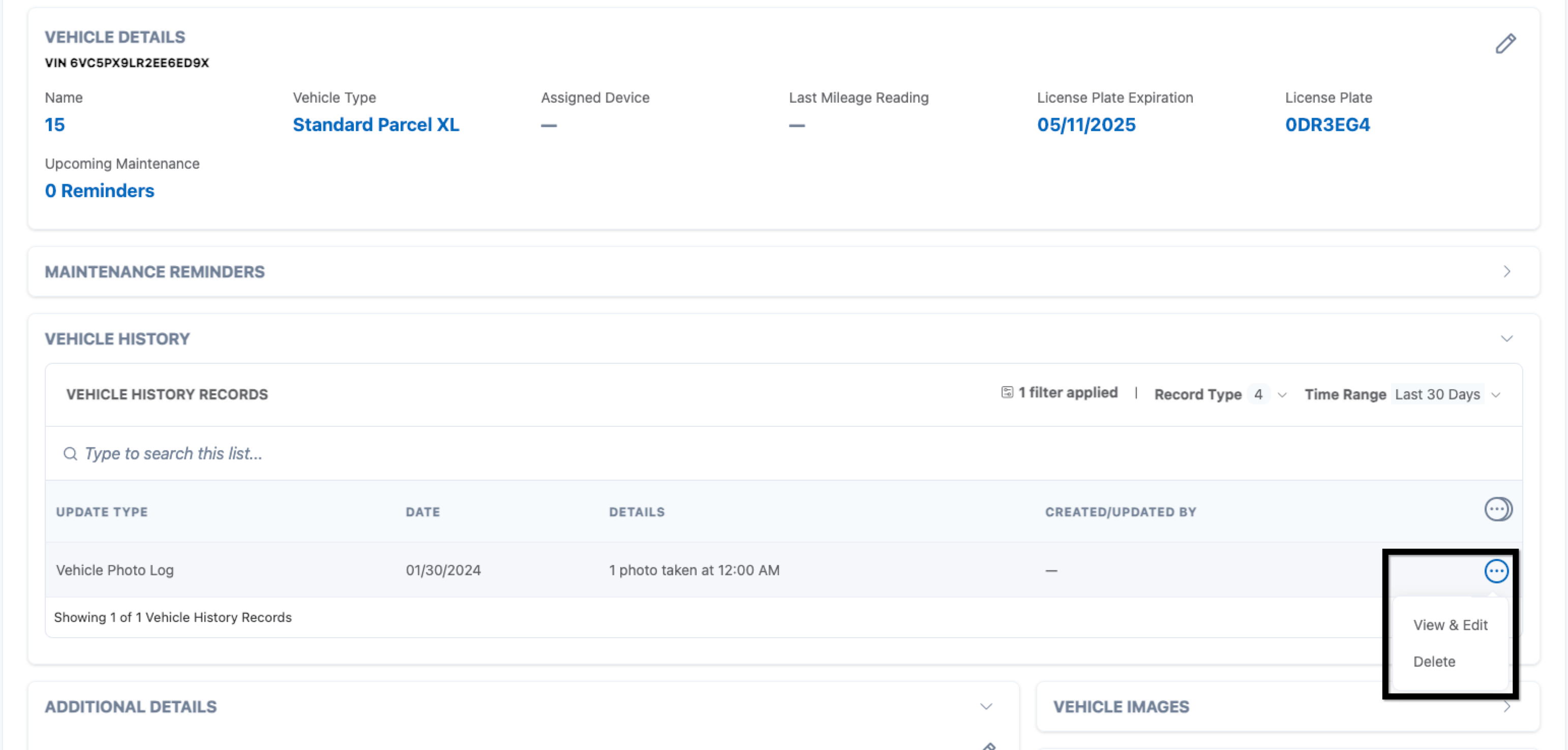Click the pencil edit icon in Vehicle Details
The image size is (1568, 750).
[x=1505, y=44]
